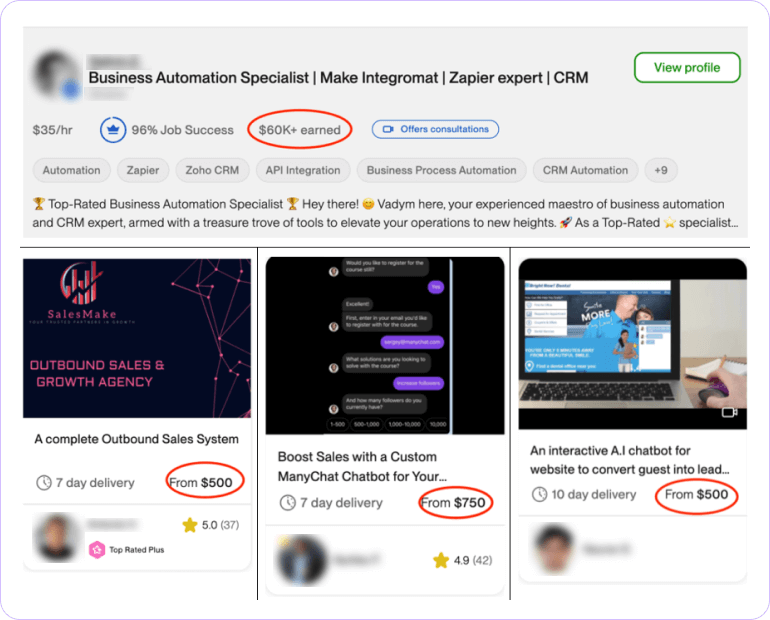Select the Automation skill tag
The height and width of the screenshot is (620, 770).
pos(71,170)
